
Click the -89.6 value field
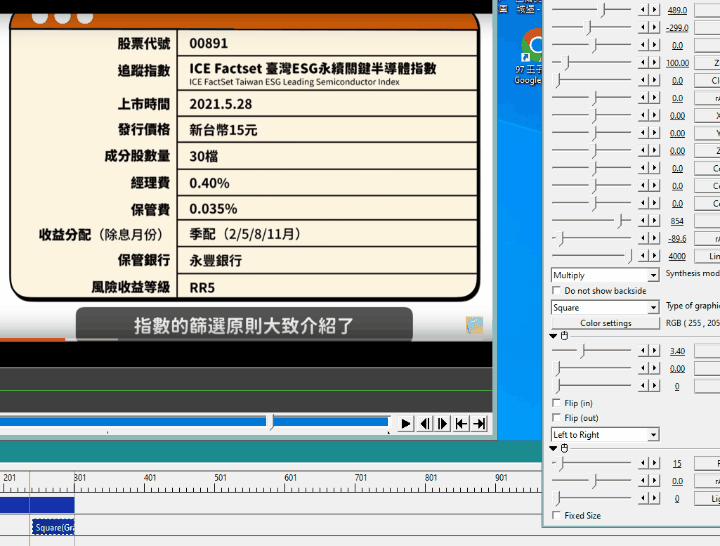click(677, 239)
